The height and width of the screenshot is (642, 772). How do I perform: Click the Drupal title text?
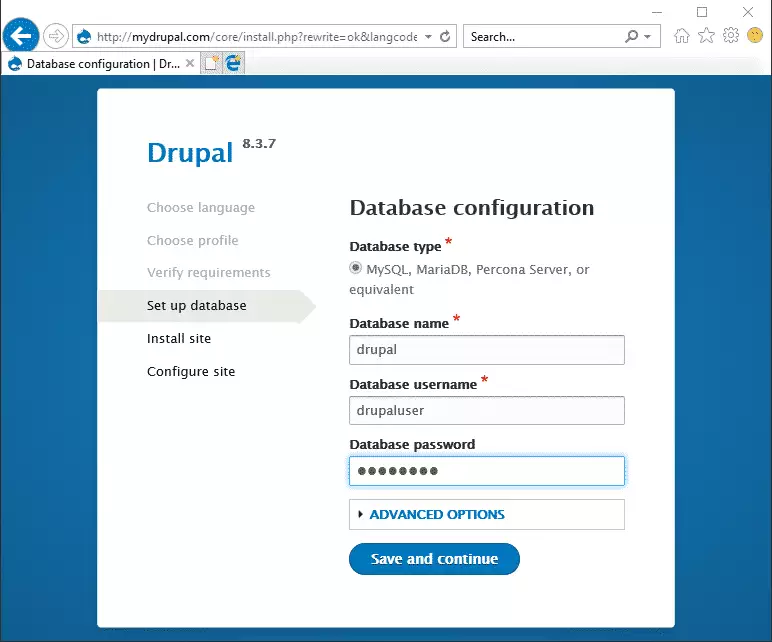coord(190,153)
